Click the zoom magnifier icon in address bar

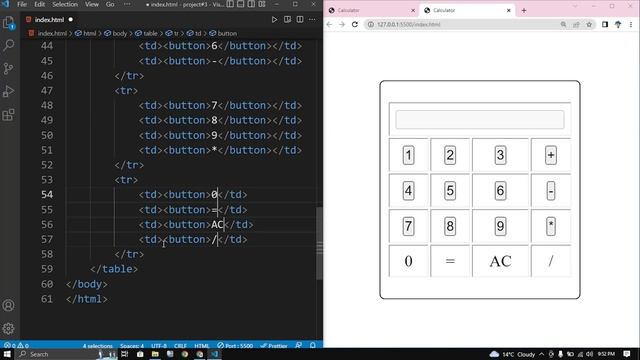(563, 24)
